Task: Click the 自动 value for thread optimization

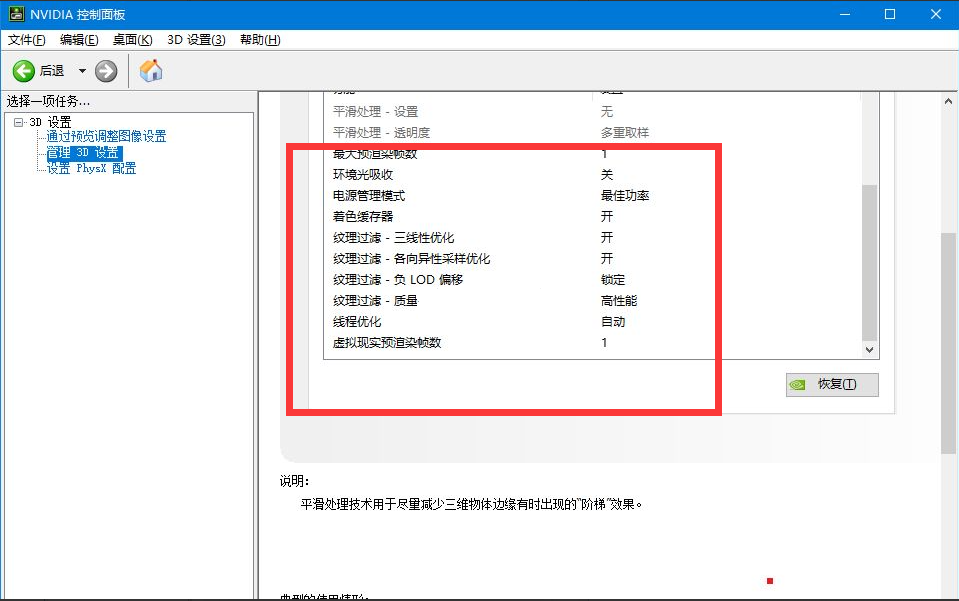Action: point(613,322)
